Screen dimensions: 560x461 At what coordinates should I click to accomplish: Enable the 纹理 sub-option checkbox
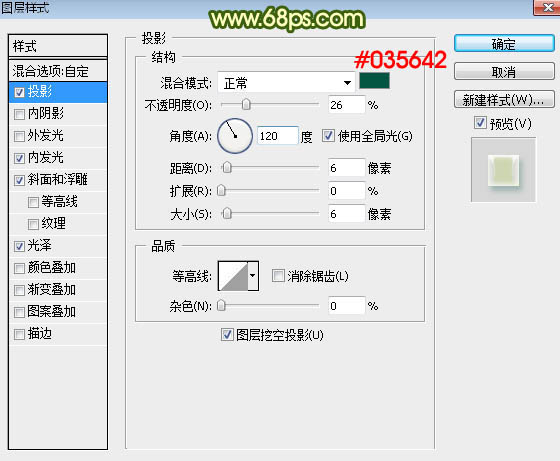(33, 224)
